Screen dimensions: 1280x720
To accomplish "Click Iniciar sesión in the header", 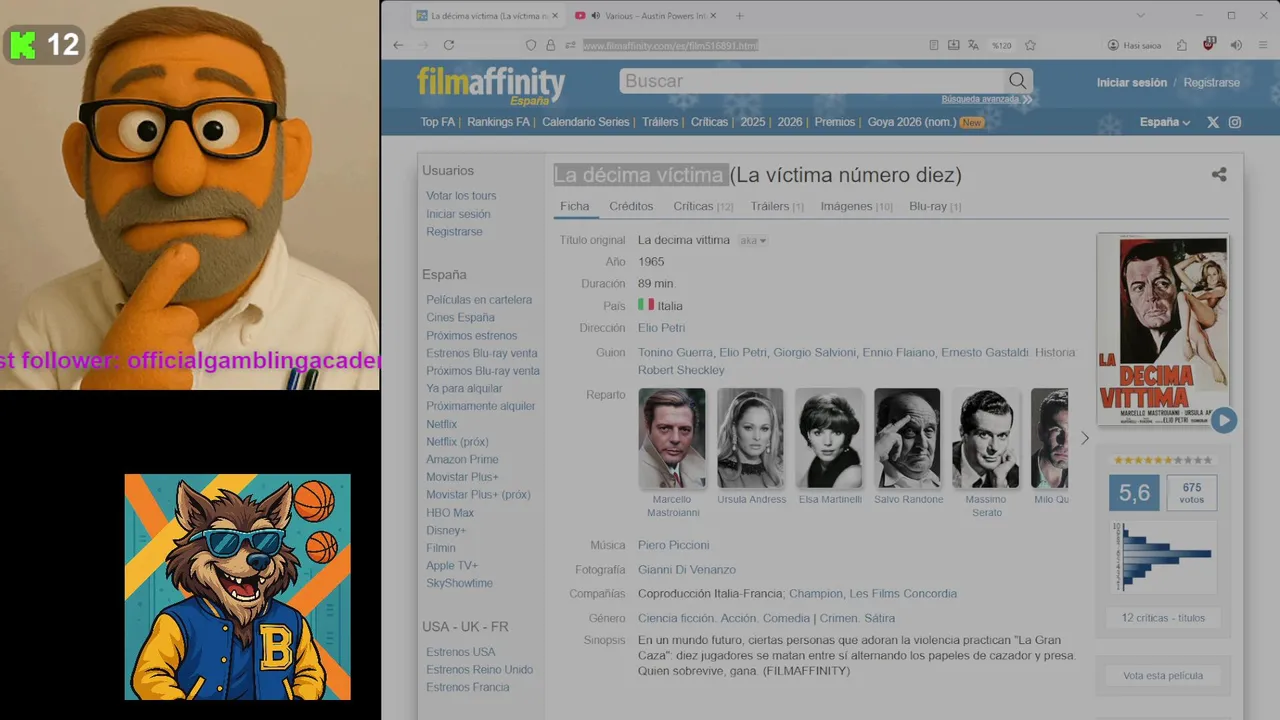I will click(1132, 83).
